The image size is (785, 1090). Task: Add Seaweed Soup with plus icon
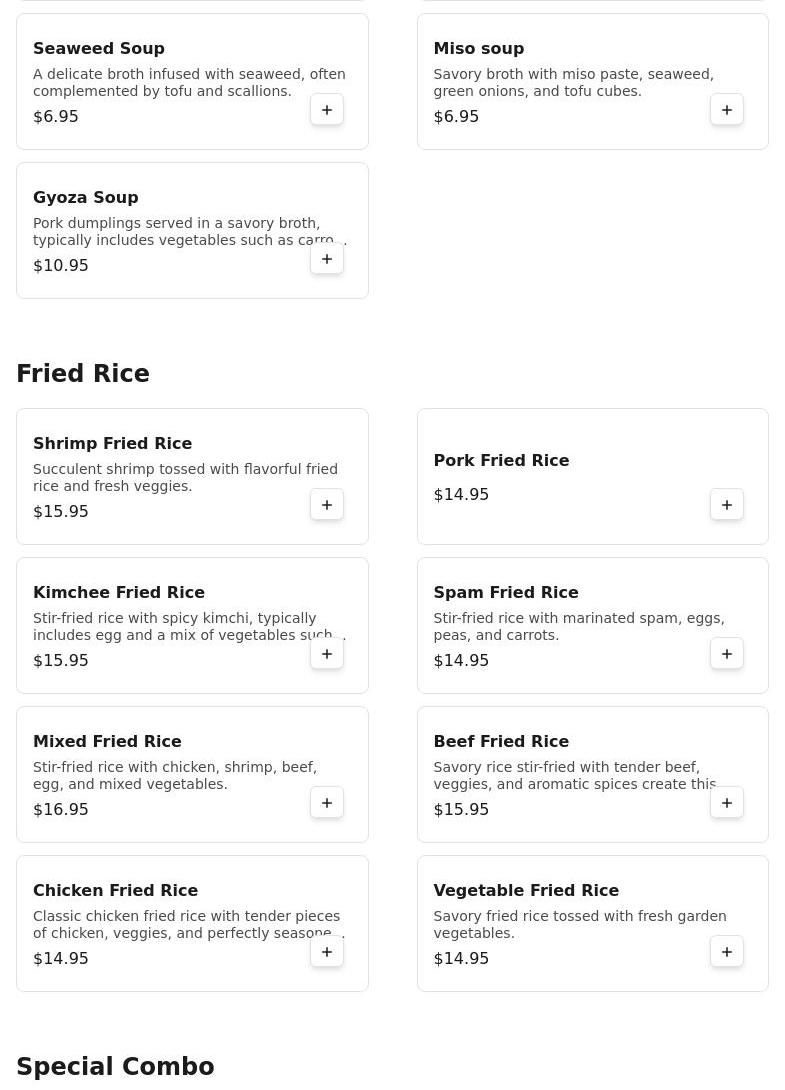(x=327, y=110)
